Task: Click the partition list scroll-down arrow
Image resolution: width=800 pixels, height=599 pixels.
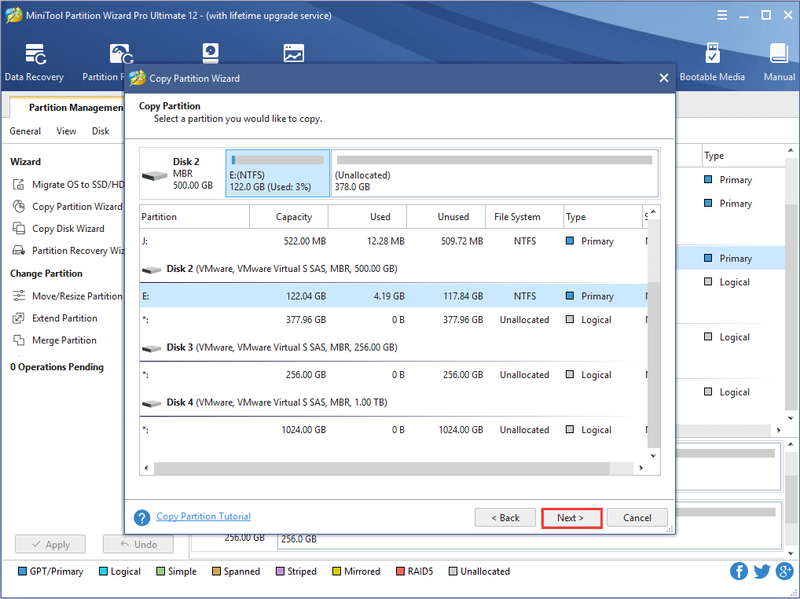Action: pyautogui.click(x=654, y=456)
